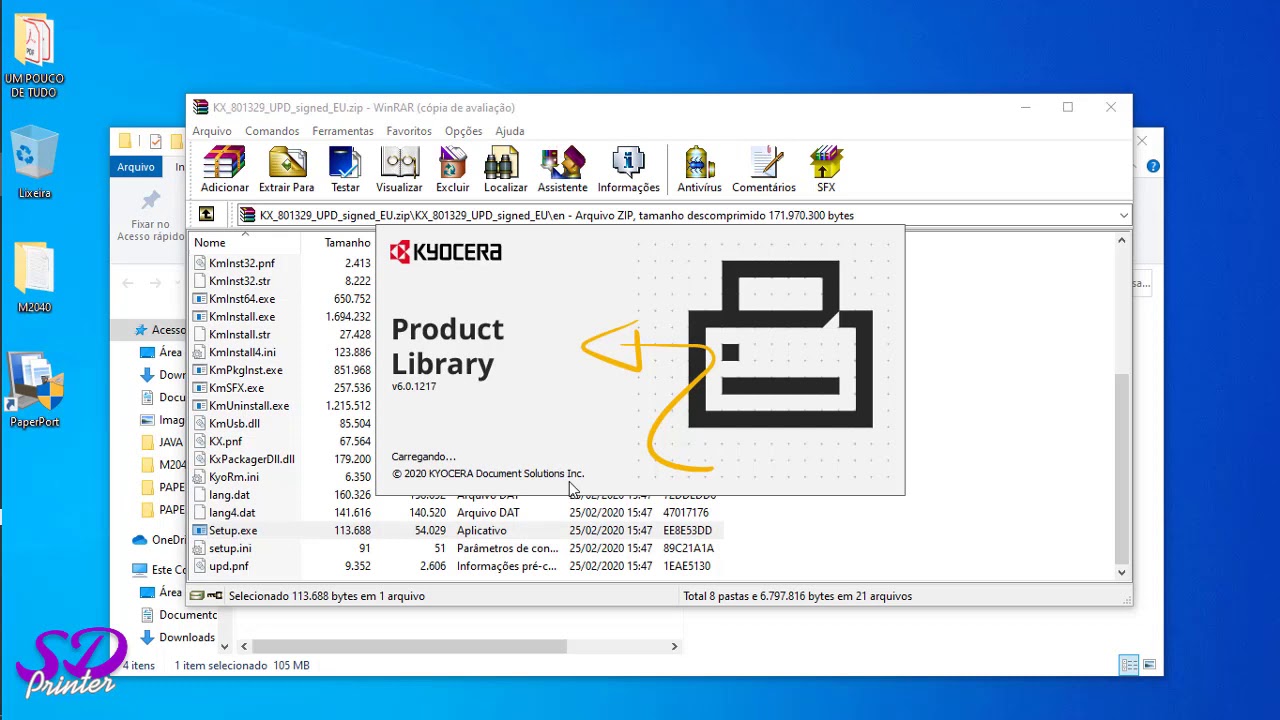The height and width of the screenshot is (720, 1280).
Task: Open the M2040 desktop folder
Action: (34, 277)
